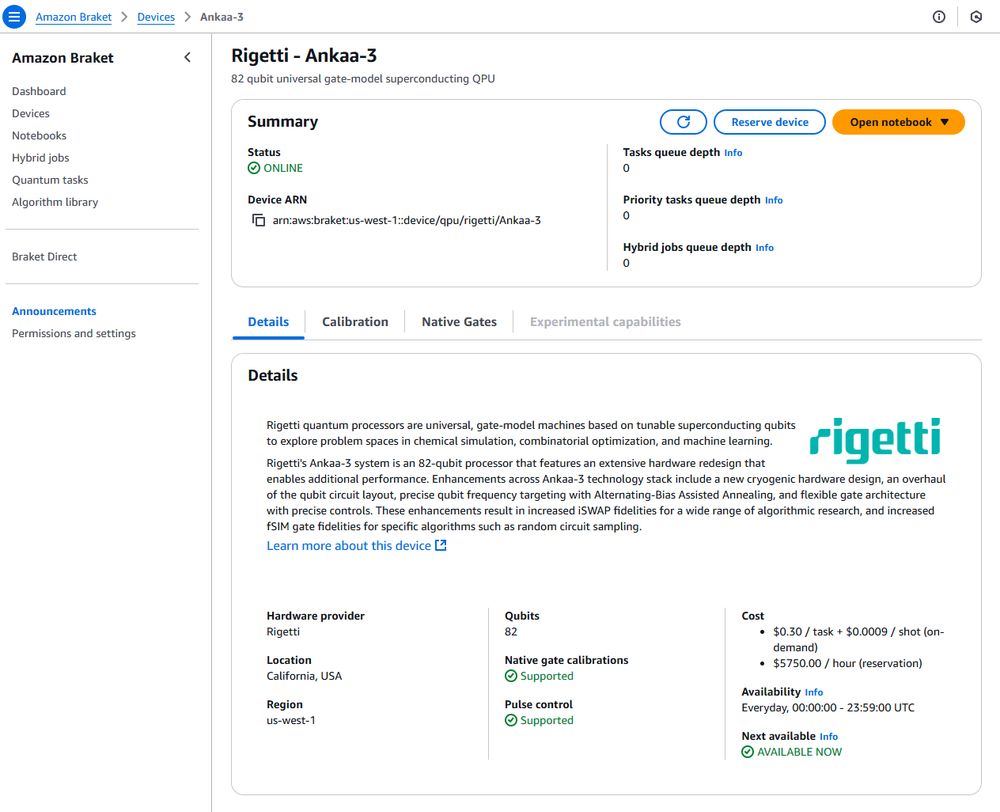This screenshot has width=1000, height=812.
Task: Click the Rigetti hardware provider value
Action: [x=283, y=631]
